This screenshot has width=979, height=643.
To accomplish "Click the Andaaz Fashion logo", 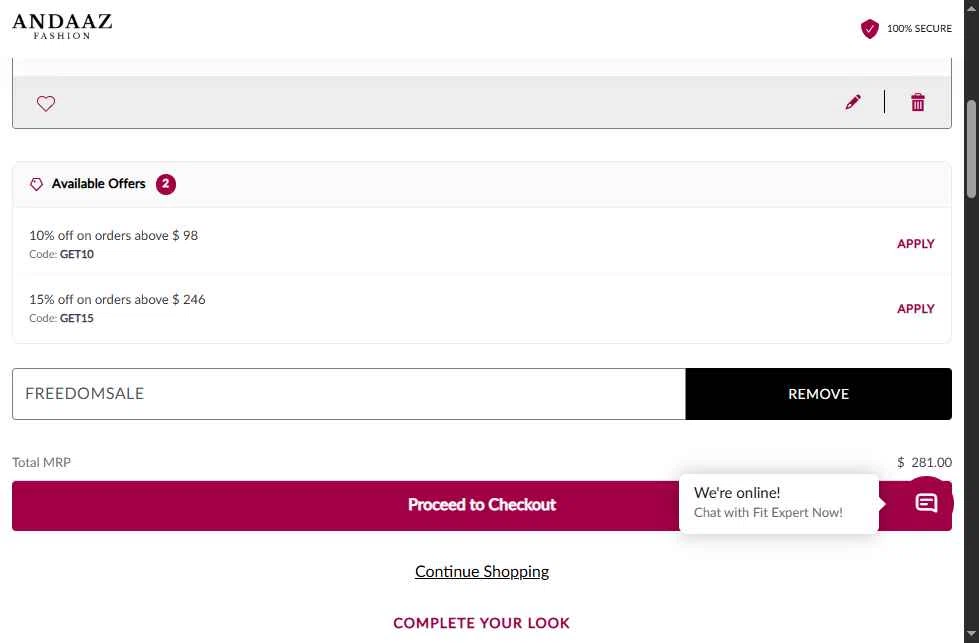I will tap(62, 27).
